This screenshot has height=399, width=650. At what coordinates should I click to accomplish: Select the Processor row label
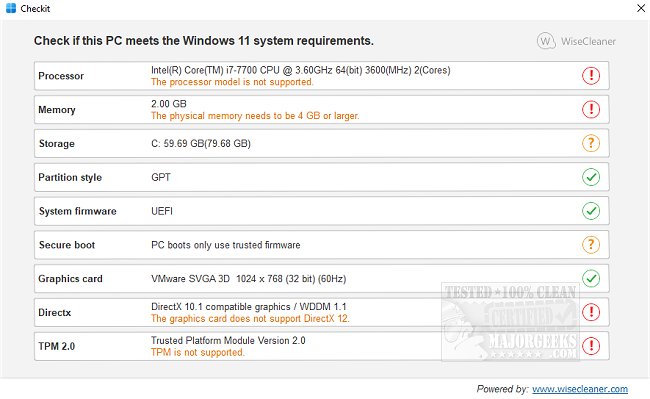[61, 76]
